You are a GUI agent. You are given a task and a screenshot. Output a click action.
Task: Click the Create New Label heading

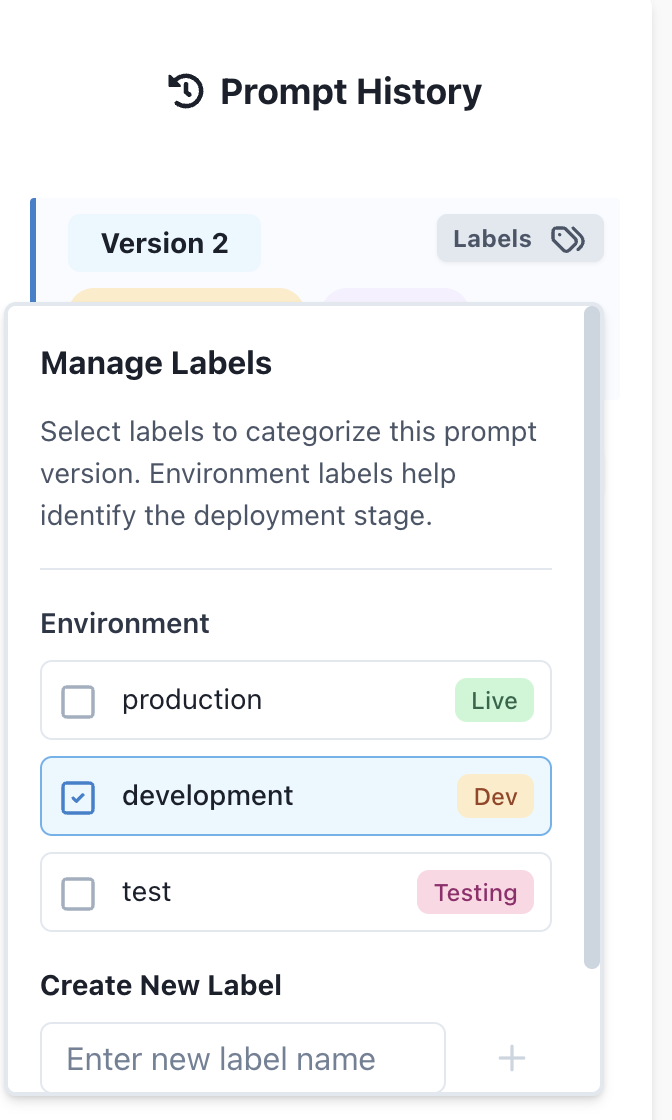point(161,985)
